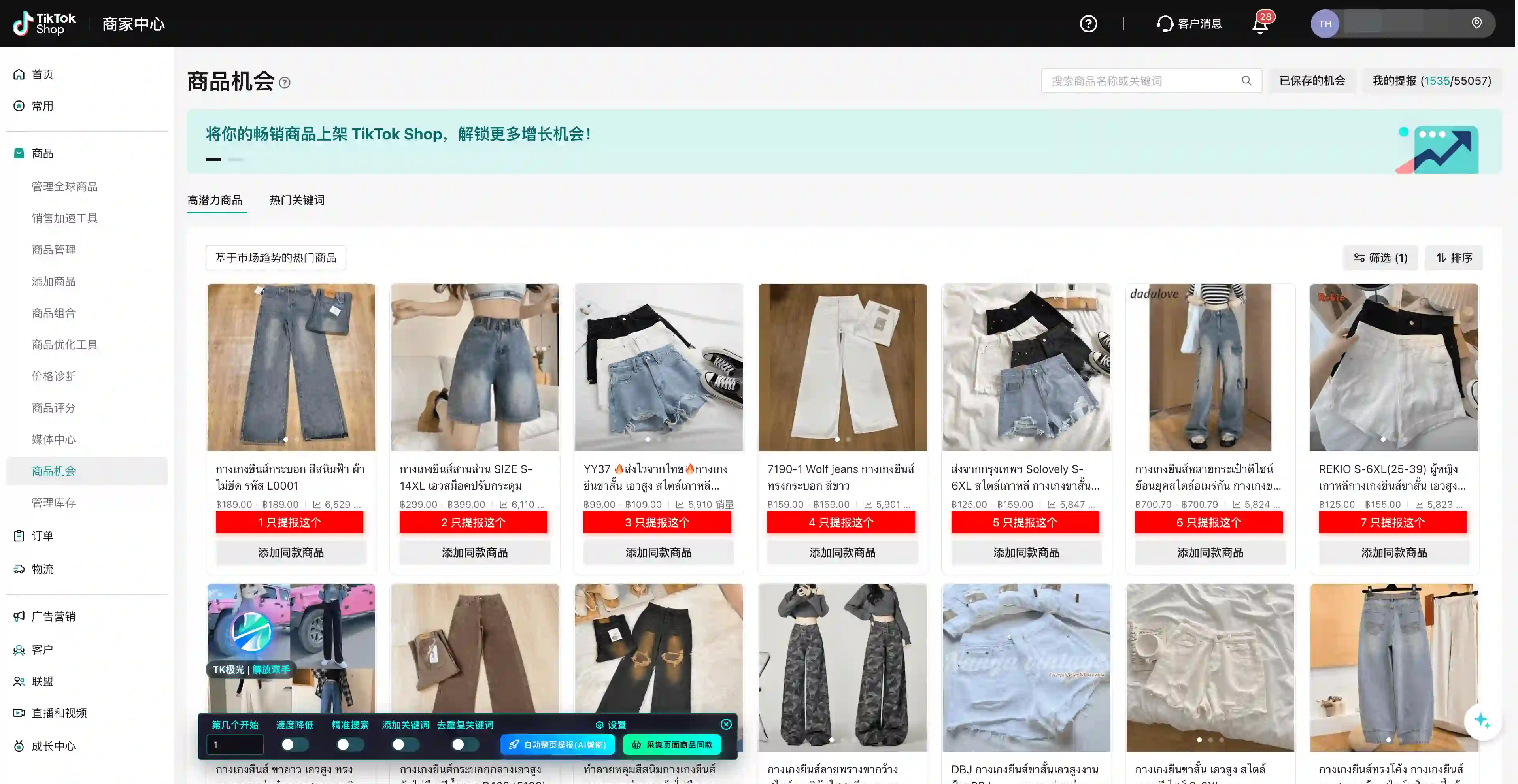Switch to the 高潜力商品 tab
This screenshot has height=784, width=1518.
(x=215, y=200)
